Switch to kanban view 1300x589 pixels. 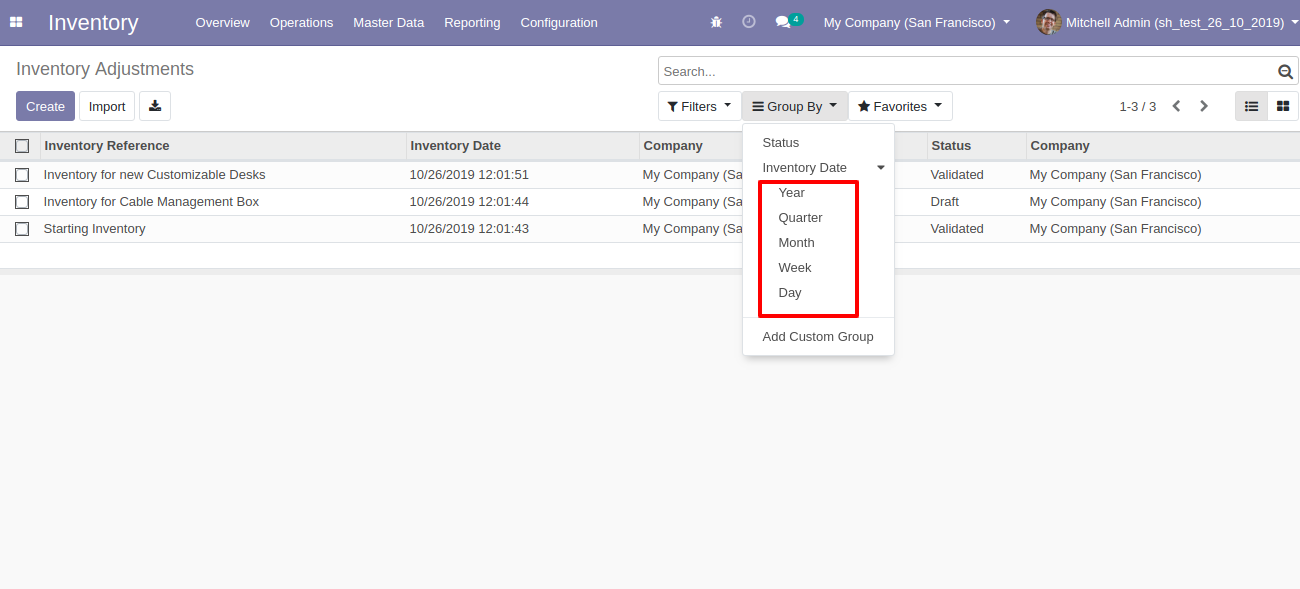coord(1283,106)
